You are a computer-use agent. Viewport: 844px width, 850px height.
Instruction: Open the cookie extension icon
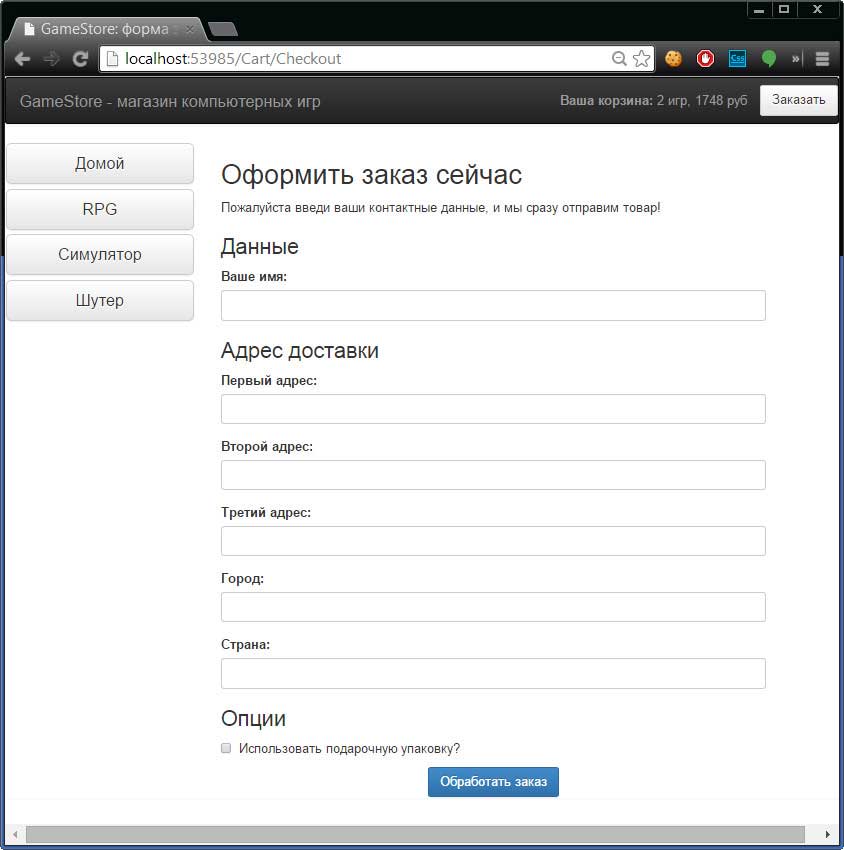click(673, 59)
